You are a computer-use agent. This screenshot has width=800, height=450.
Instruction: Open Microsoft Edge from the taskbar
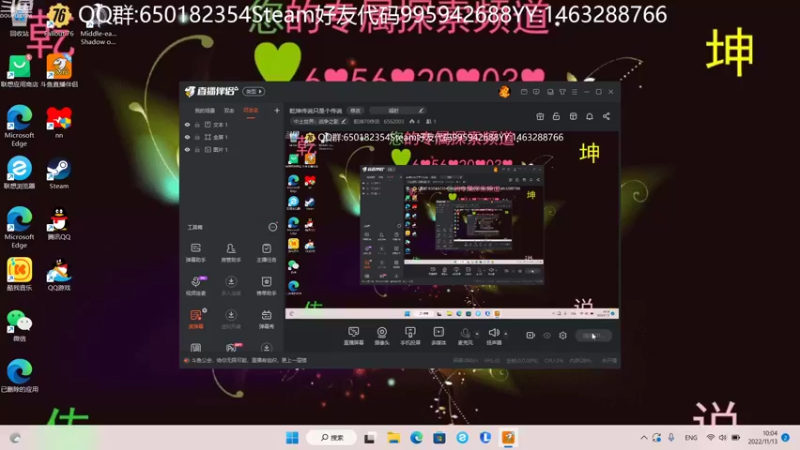[416, 438]
